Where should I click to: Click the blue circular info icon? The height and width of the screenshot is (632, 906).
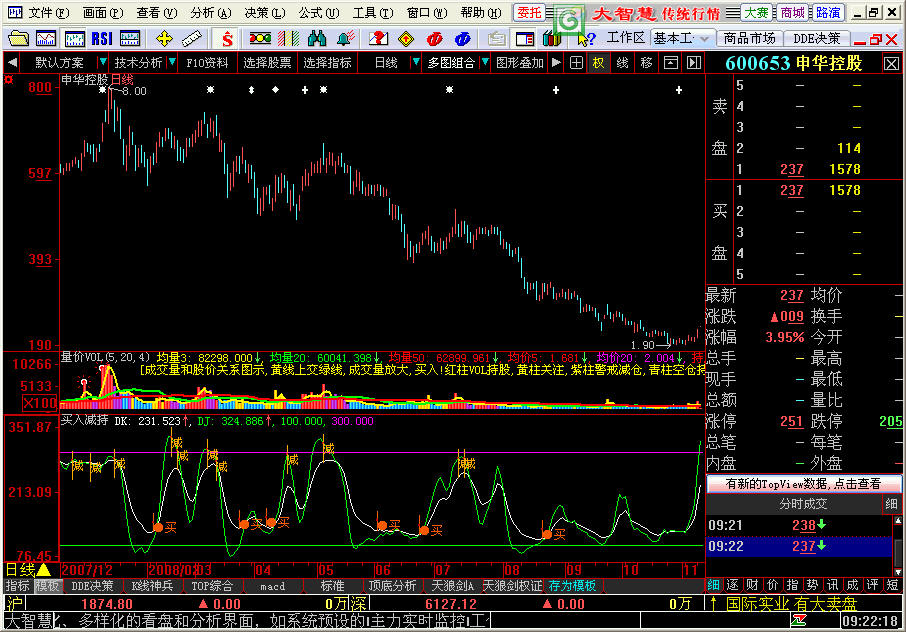tap(462, 39)
